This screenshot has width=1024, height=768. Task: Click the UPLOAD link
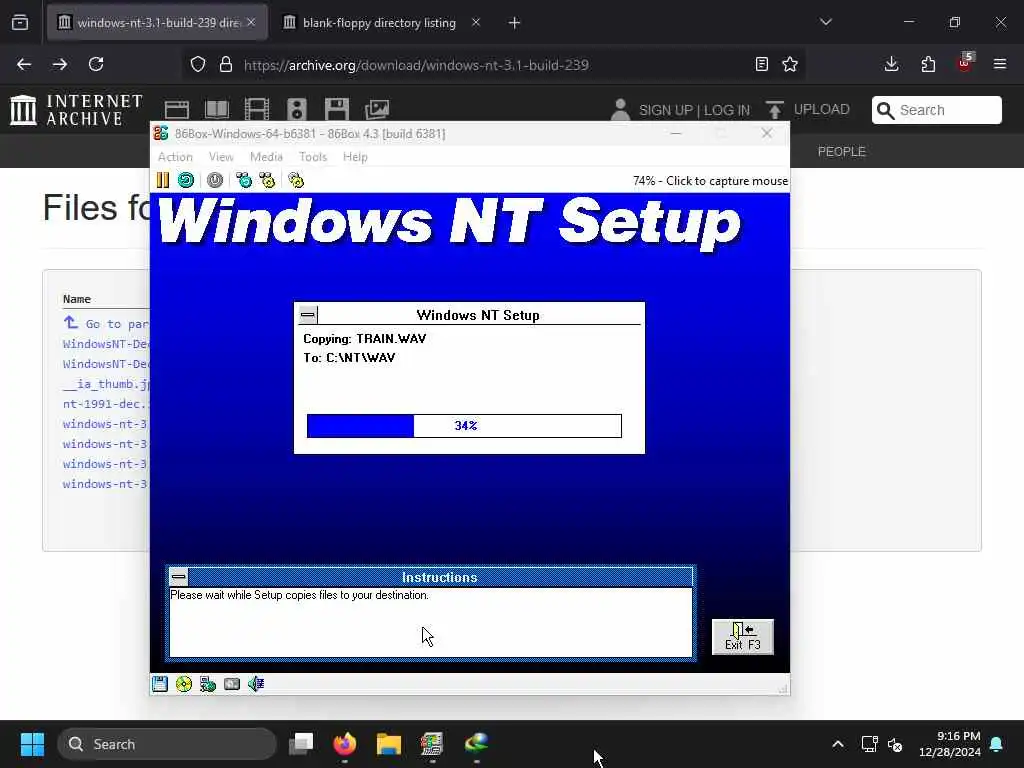tap(808, 110)
